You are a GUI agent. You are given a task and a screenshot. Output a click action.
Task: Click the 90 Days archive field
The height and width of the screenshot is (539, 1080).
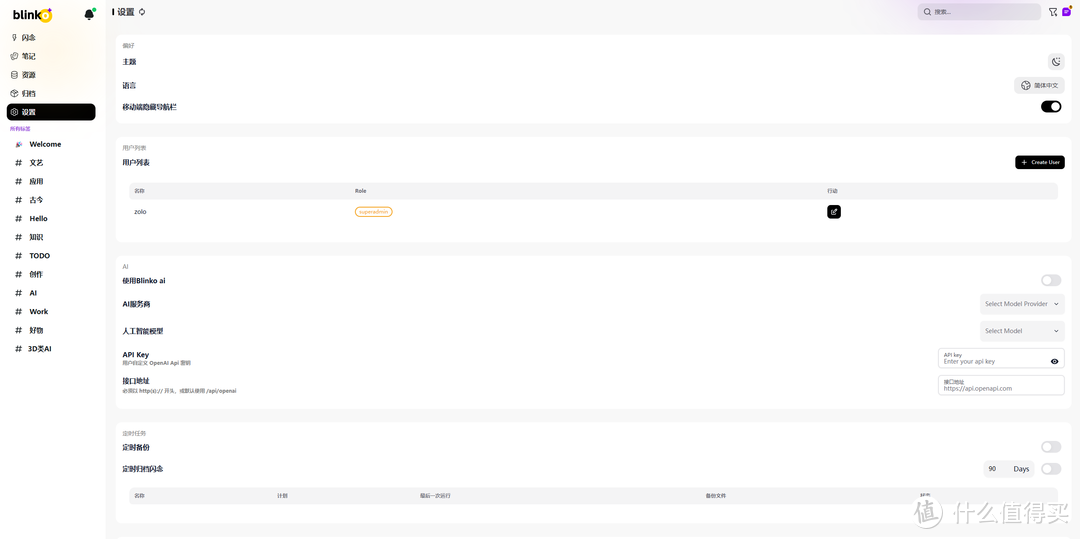[1008, 469]
